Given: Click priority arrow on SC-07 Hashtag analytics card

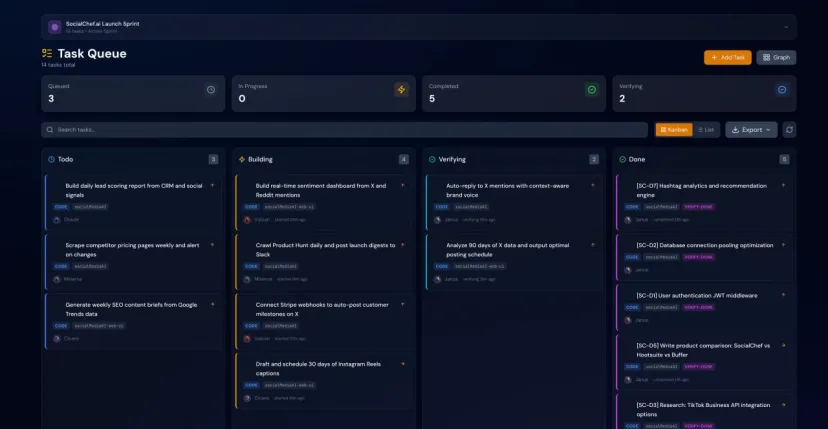Looking at the screenshot, I should (783, 185).
